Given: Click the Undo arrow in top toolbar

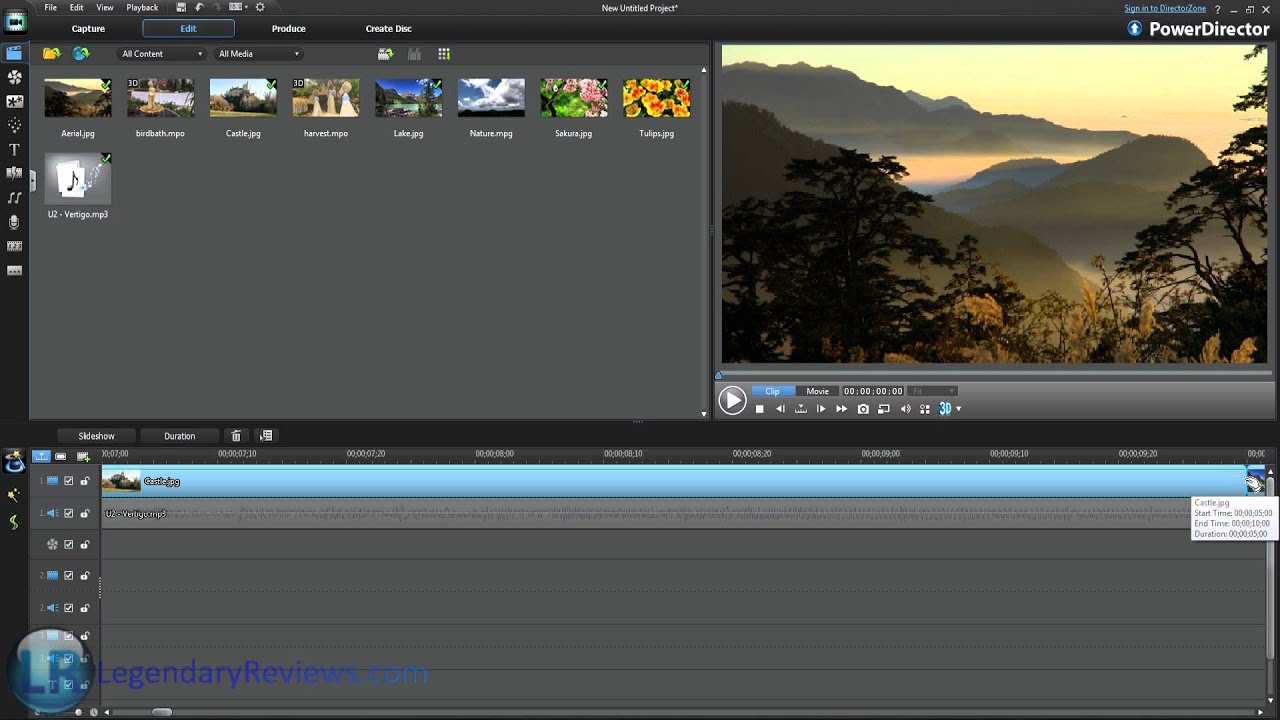Looking at the screenshot, I should click(x=199, y=7).
